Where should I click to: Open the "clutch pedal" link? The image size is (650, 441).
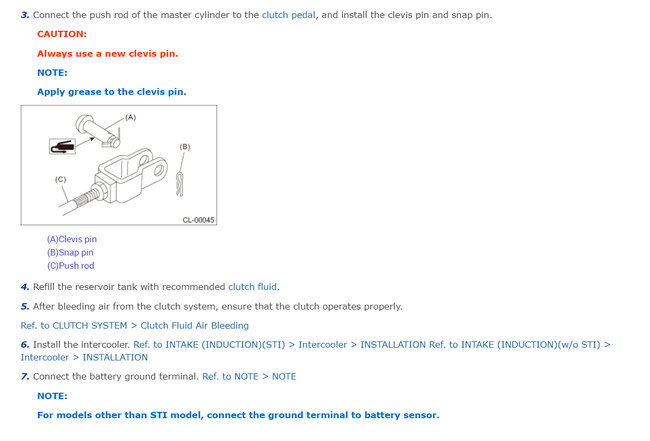point(289,15)
